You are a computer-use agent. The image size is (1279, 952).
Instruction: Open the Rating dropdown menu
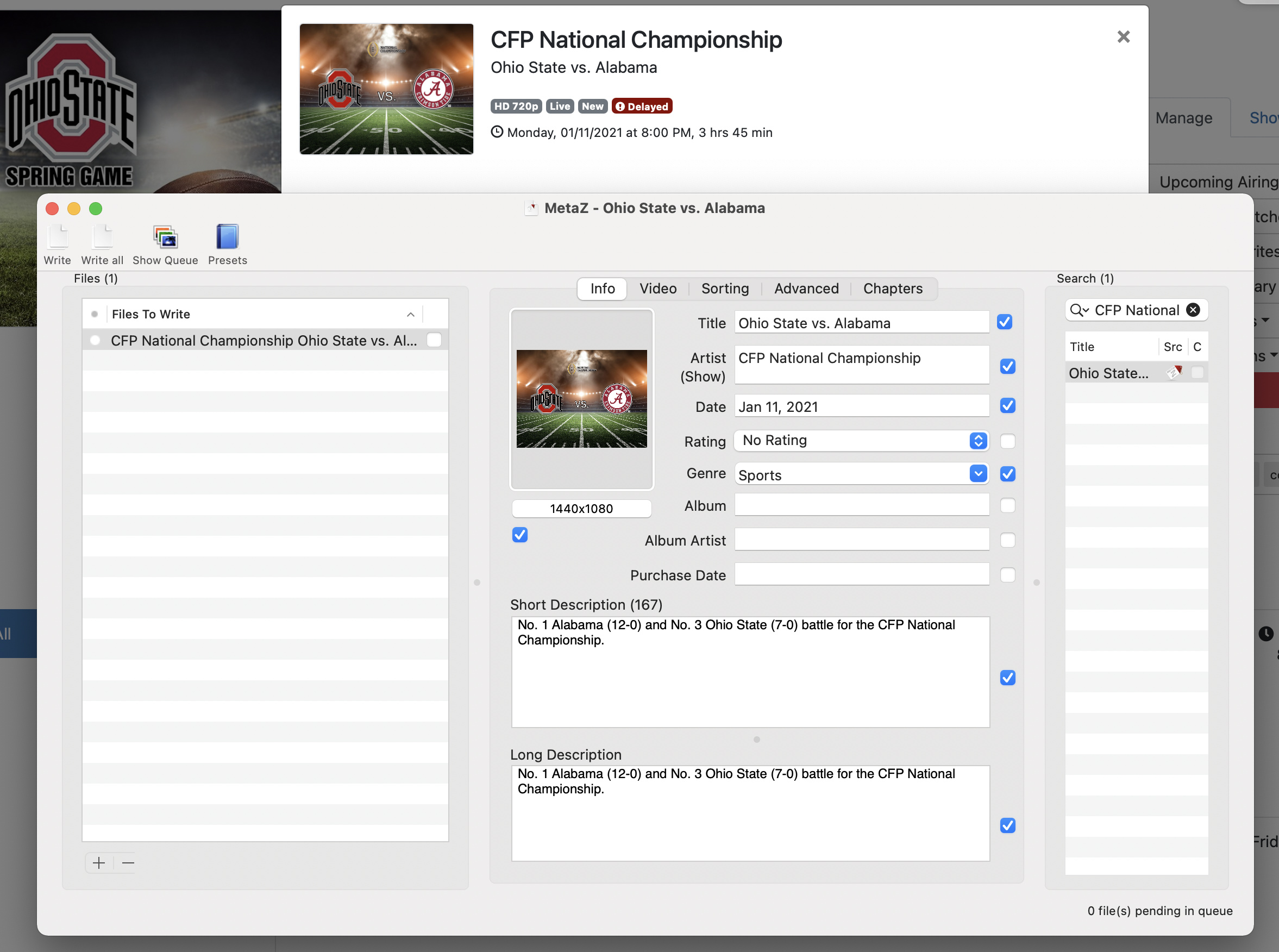(x=977, y=441)
